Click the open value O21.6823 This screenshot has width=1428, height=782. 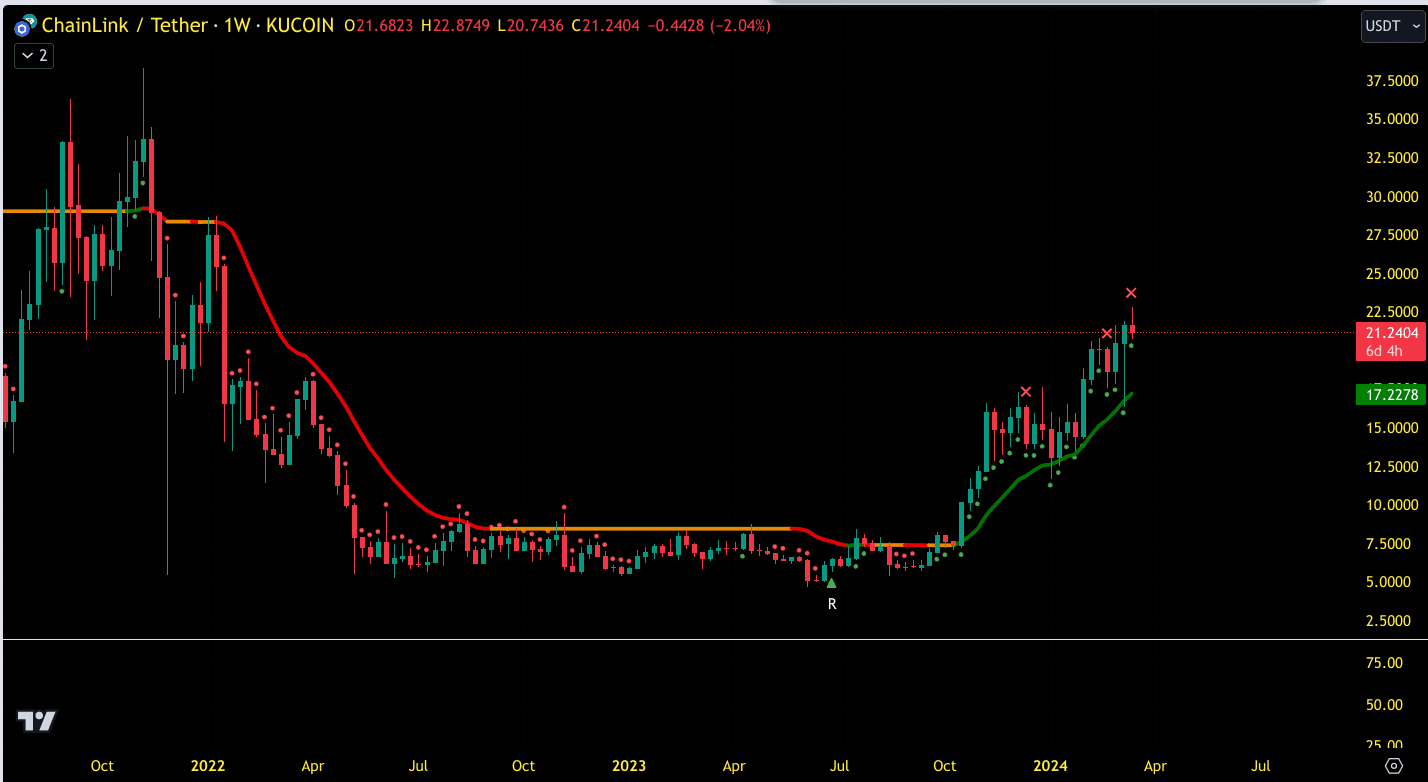pos(379,26)
